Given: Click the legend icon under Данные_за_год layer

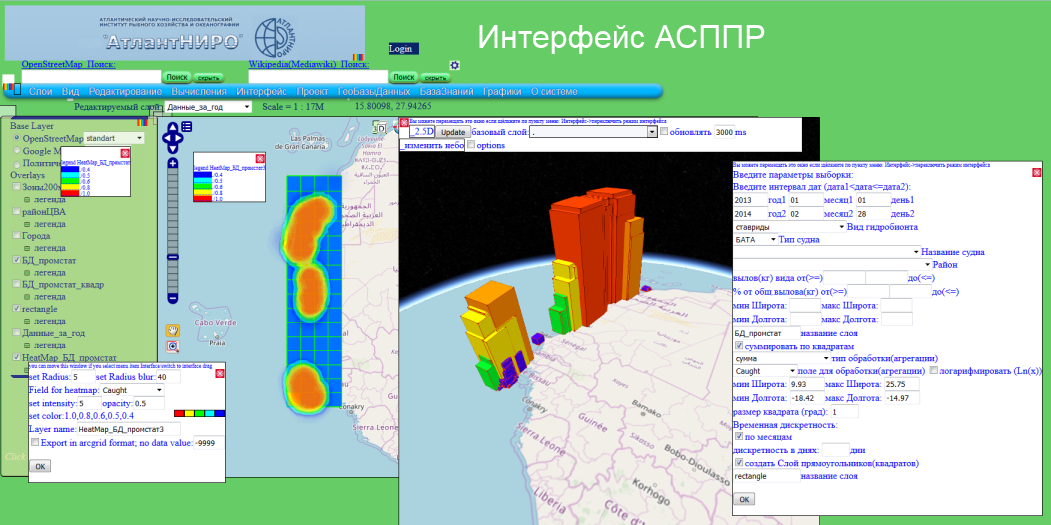Looking at the screenshot, I should coord(27,345).
